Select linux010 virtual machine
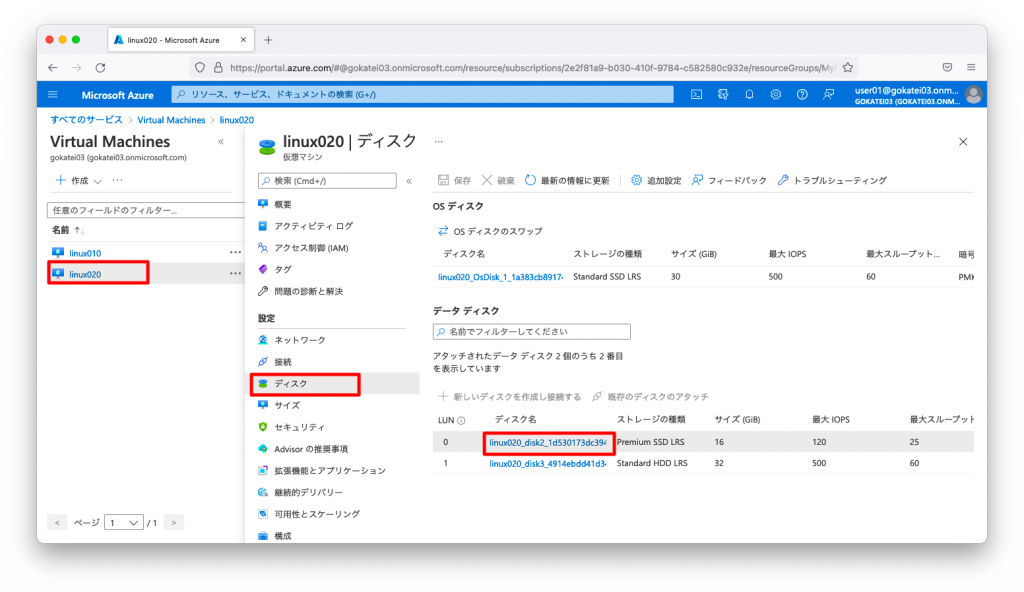 [x=85, y=253]
